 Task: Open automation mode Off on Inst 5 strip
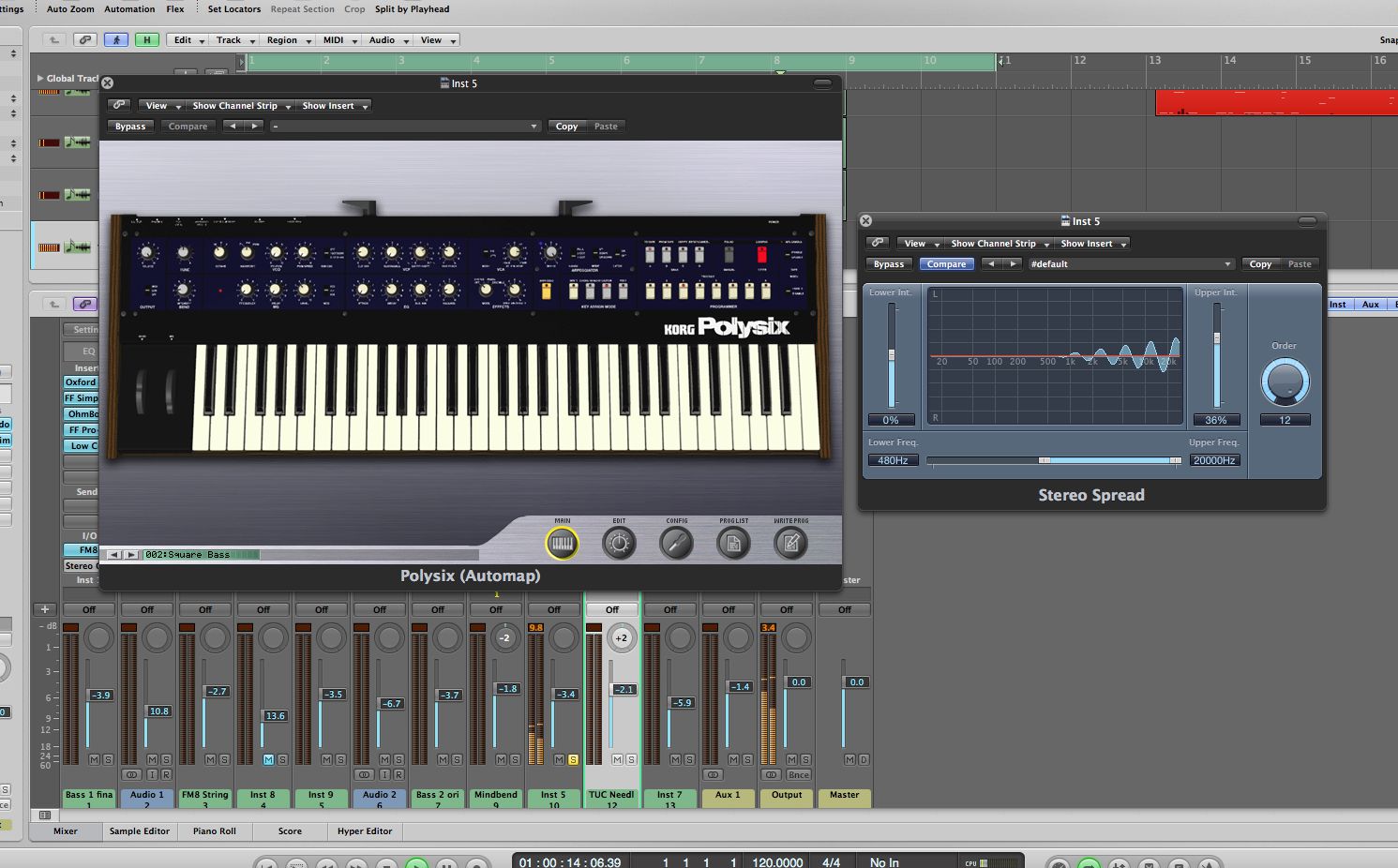pyautogui.click(x=554, y=609)
